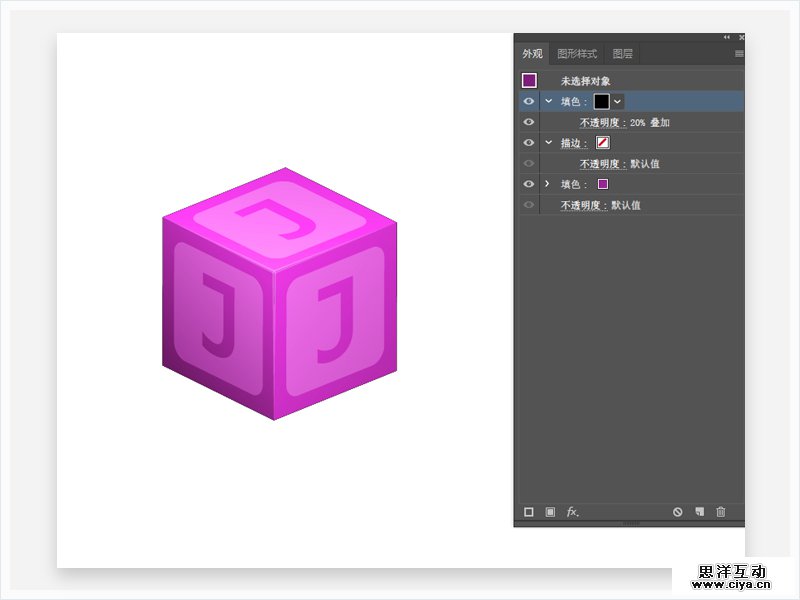The height and width of the screenshot is (600, 800).
Task: Toggle the stroke (描边) eye icon
Action: 529,143
